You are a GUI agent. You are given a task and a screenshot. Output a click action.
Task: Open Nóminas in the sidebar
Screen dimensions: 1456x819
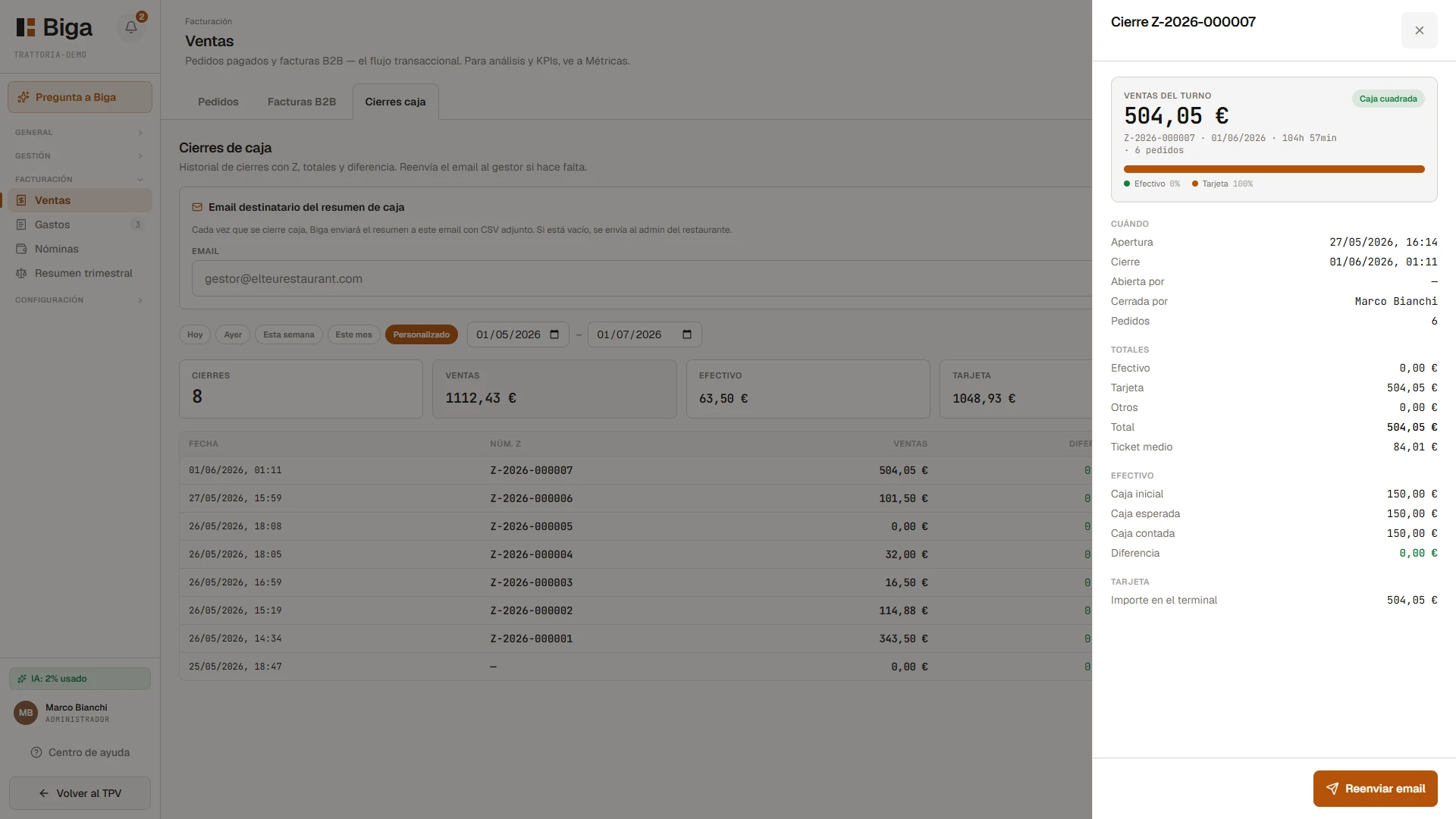tap(80, 249)
